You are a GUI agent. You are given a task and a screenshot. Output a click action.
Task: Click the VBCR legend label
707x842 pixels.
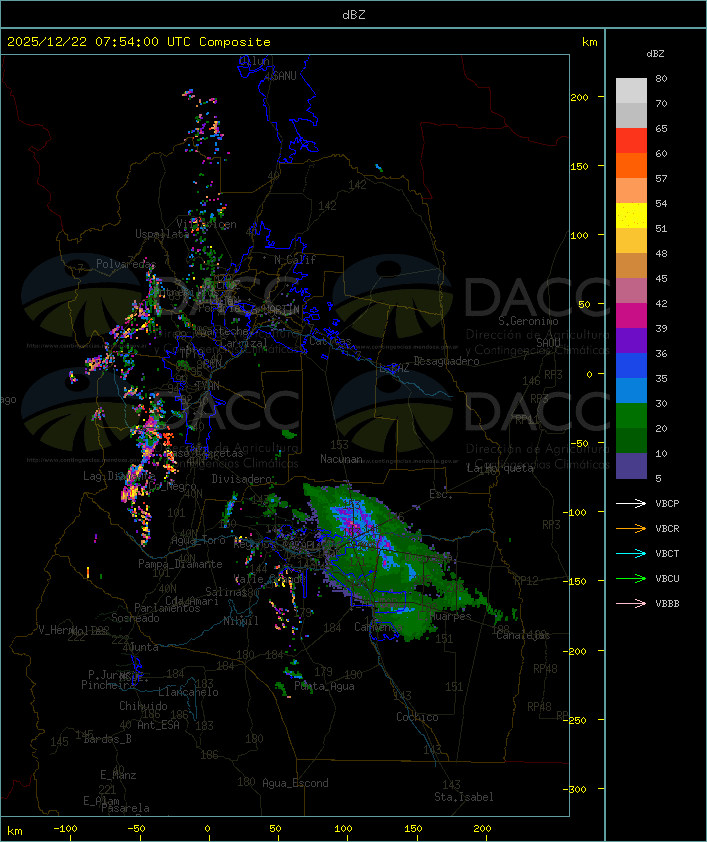tap(667, 529)
